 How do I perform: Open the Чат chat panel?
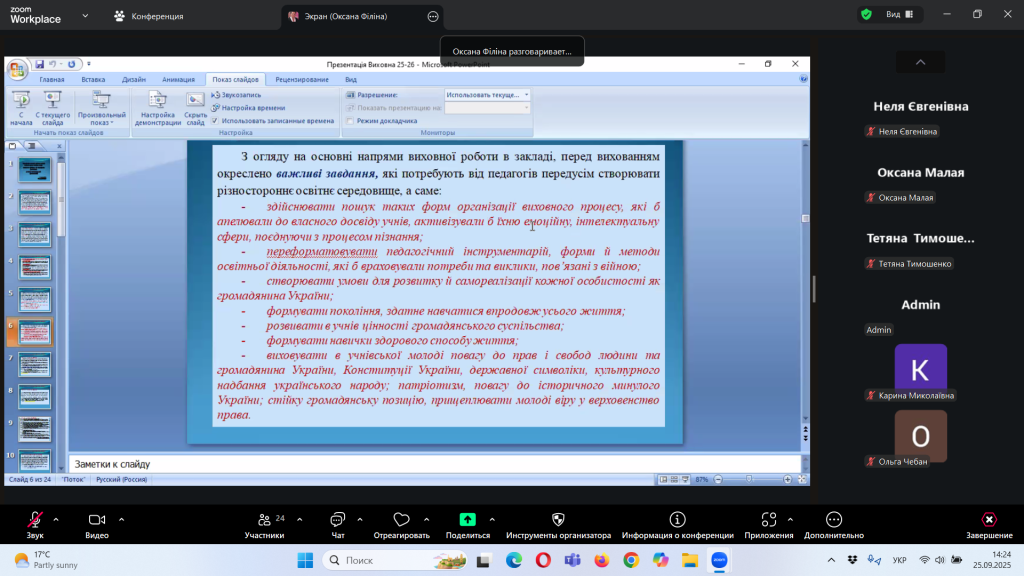pyautogui.click(x=337, y=520)
